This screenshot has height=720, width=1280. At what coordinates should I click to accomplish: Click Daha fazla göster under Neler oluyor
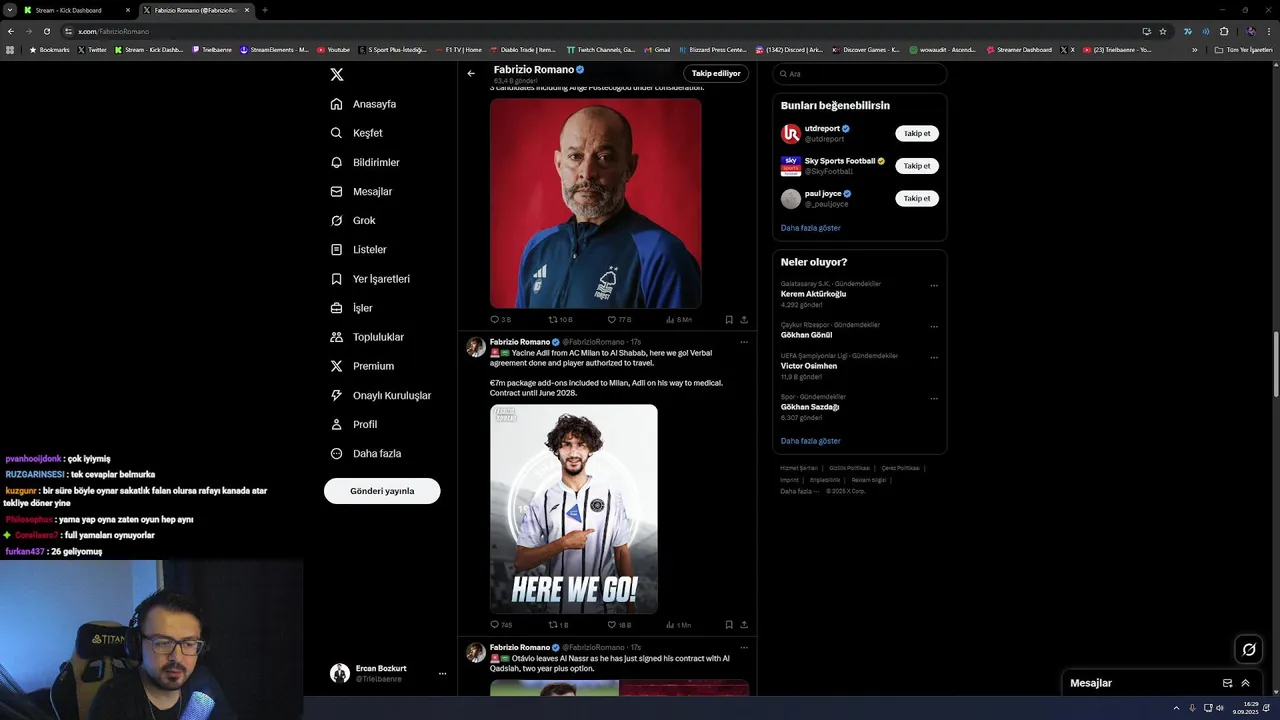click(x=811, y=441)
